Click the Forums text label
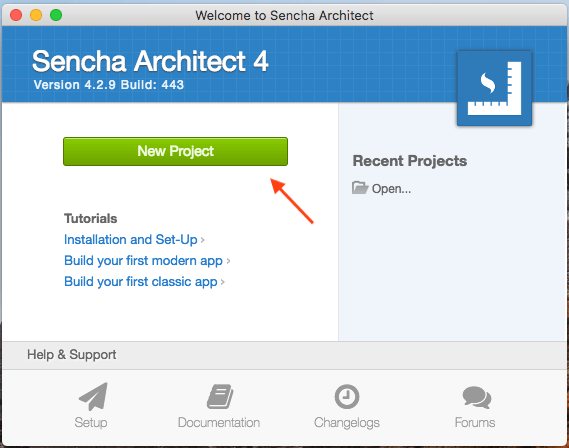Viewport: 569px width, 448px height. [475, 423]
